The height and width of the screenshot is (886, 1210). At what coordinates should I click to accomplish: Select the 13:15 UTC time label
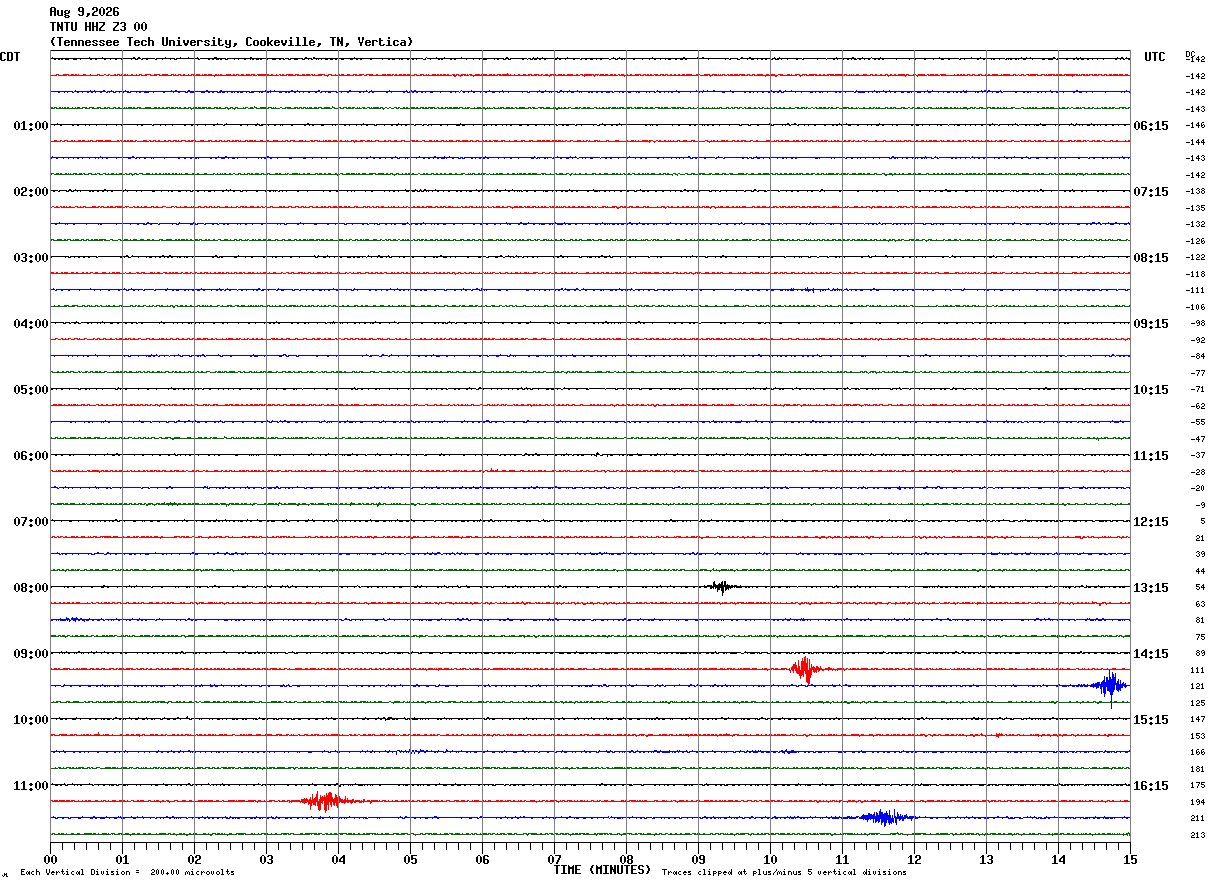(1151, 588)
